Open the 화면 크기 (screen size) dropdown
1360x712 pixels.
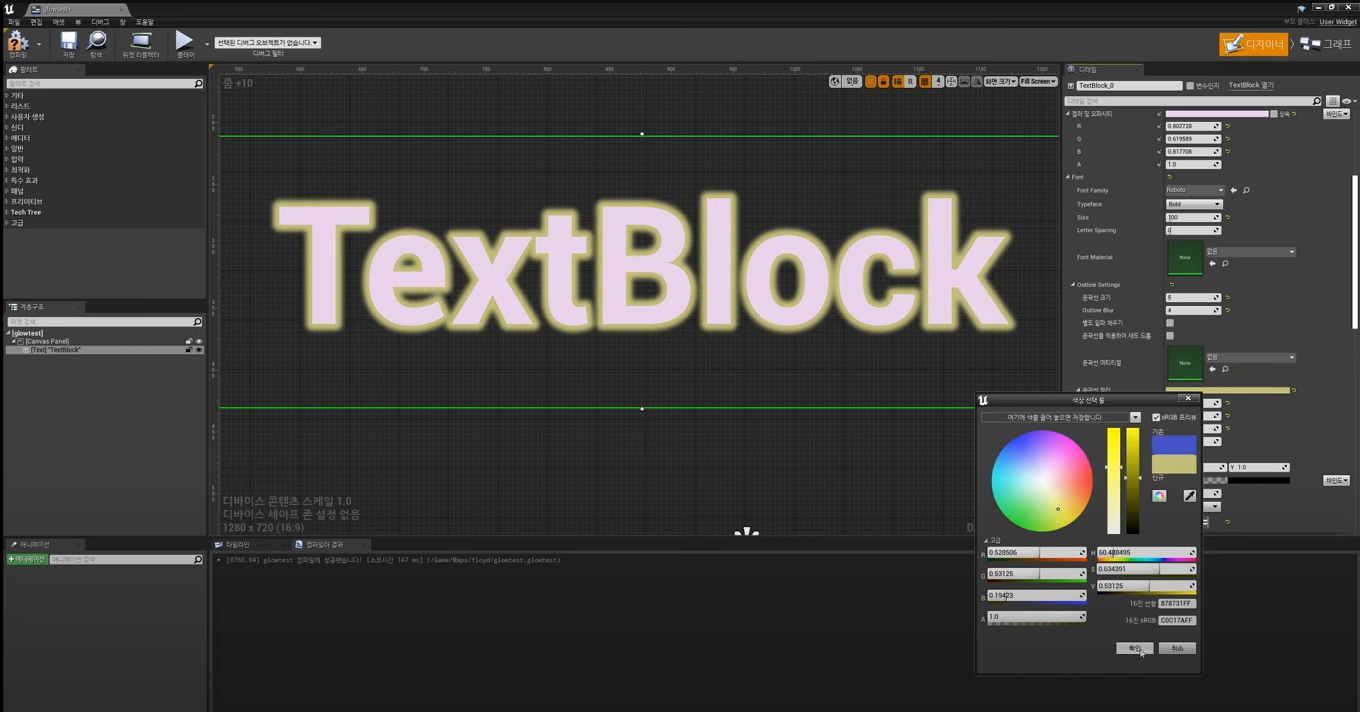(x=1000, y=81)
